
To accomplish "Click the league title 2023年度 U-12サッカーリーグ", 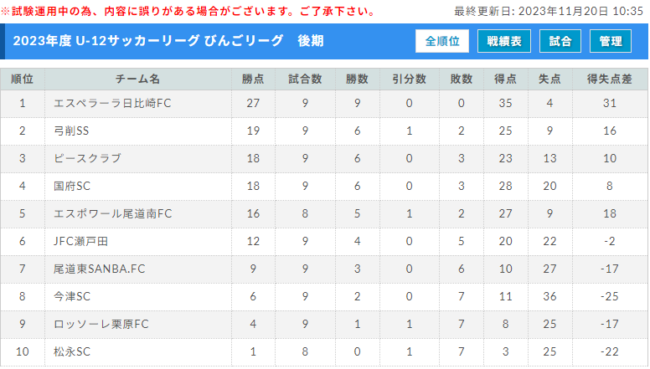I will pos(106,41).
